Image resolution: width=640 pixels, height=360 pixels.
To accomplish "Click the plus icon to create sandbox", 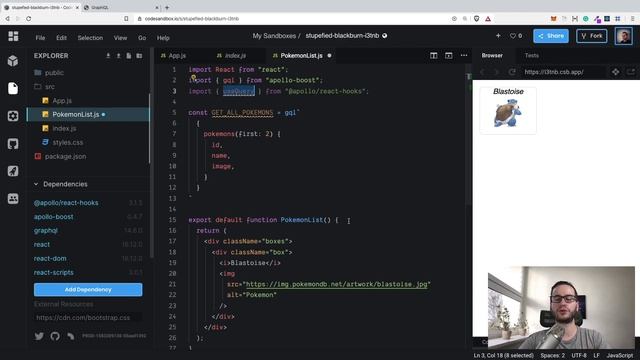I will pyautogui.click(x=498, y=36).
